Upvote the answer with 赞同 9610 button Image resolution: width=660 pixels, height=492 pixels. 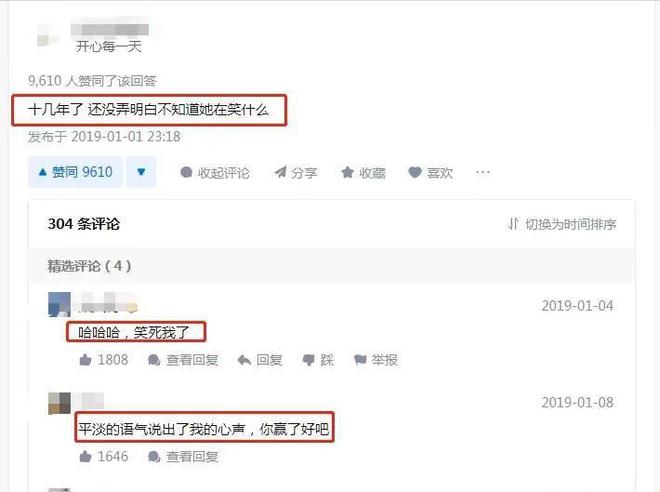[x=75, y=172]
